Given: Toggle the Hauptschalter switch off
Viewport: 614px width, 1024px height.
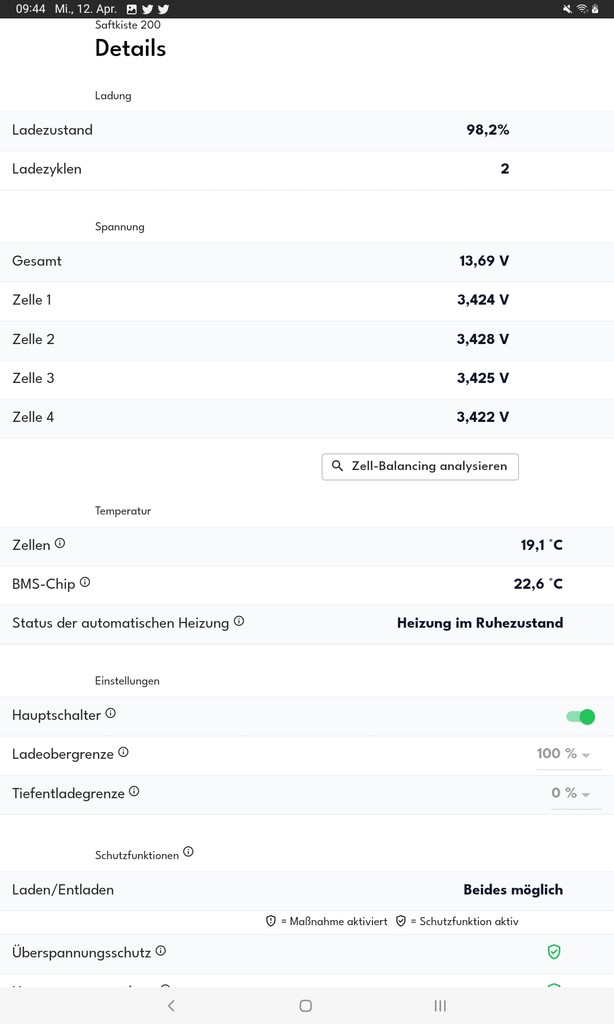Looking at the screenshot, I should pos(581,717).
